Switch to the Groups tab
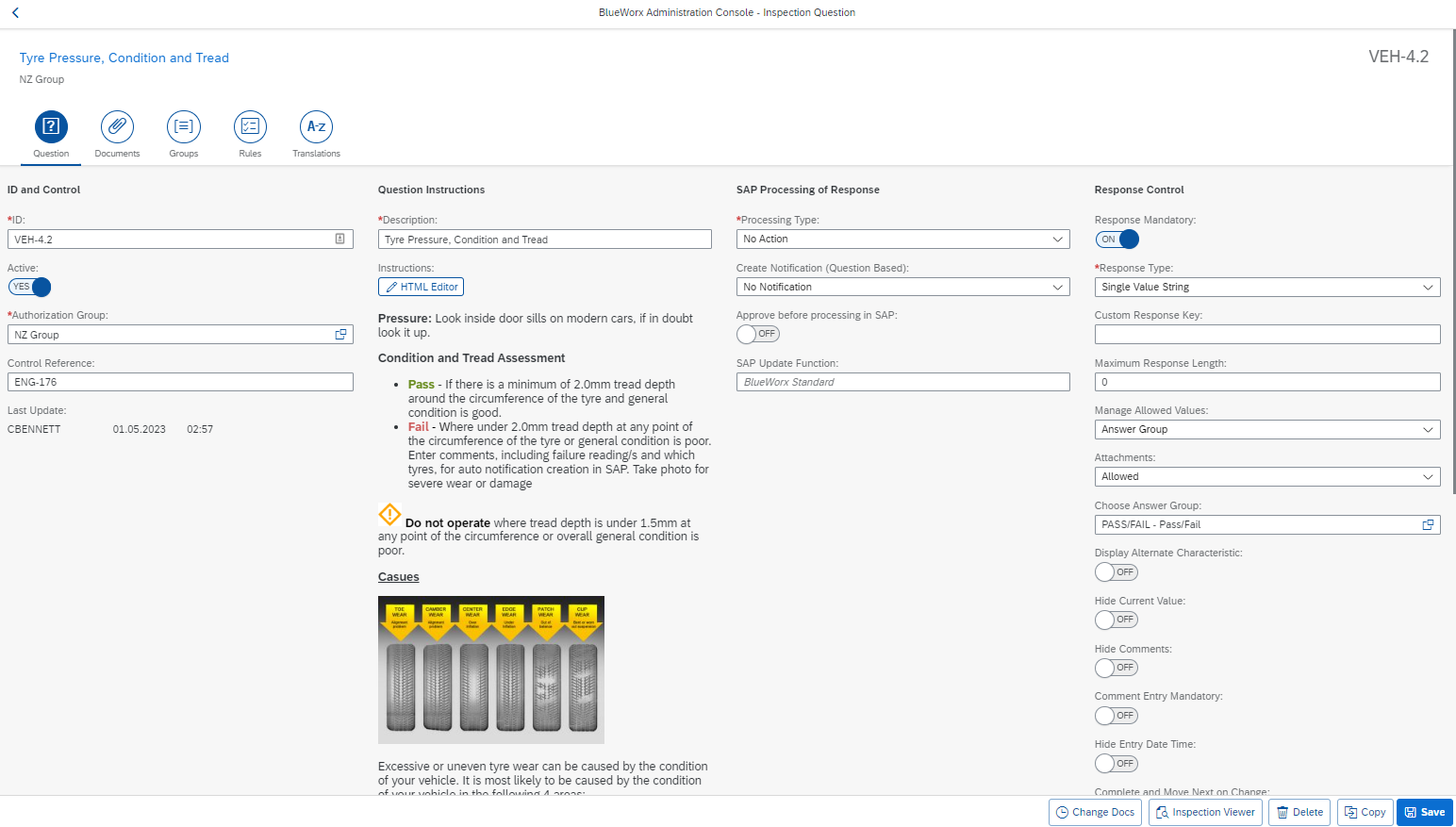The height and width of the screenshot is (827, 1456). click(x=184, y=126)
